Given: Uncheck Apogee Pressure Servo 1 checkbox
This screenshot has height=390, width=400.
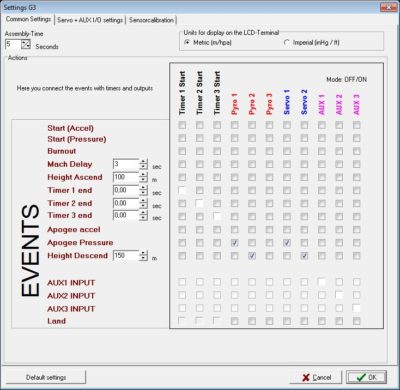Looking at the screenshot, I should pyautogui.click(x=287, y=243).
